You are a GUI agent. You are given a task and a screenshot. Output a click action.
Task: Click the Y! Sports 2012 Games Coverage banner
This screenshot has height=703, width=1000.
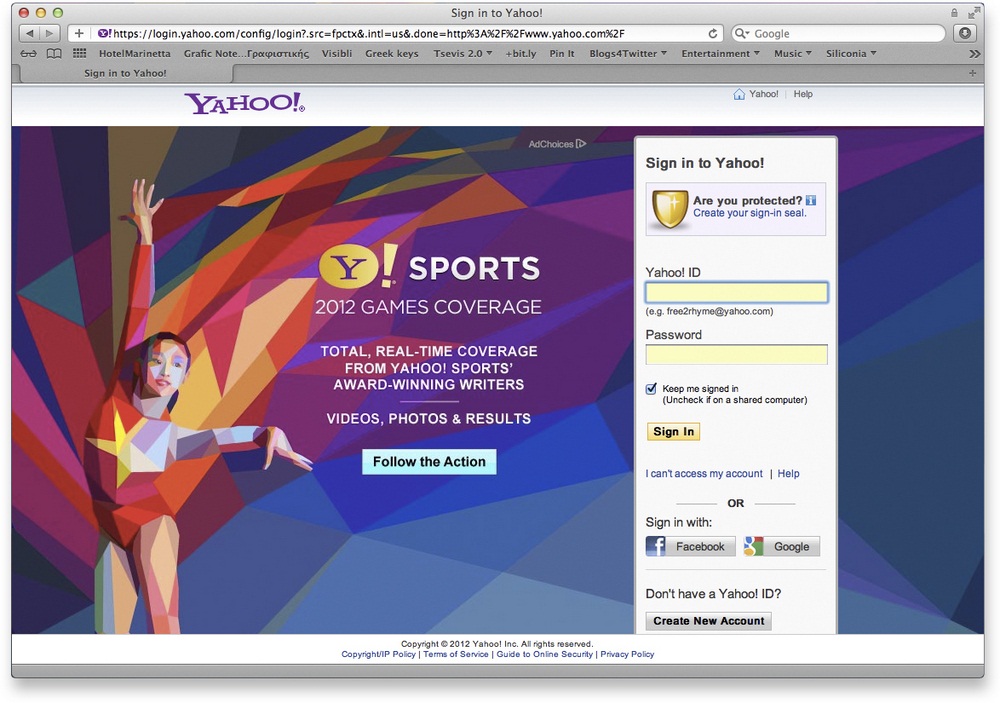point(429,279)
